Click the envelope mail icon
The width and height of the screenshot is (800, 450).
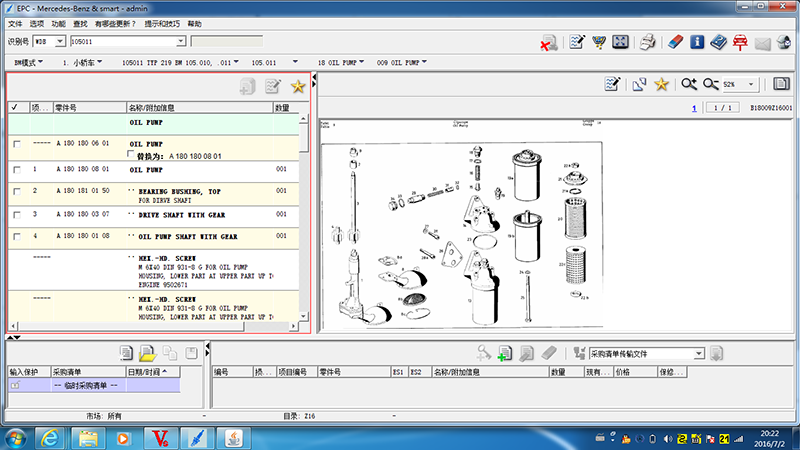[763, 43]
